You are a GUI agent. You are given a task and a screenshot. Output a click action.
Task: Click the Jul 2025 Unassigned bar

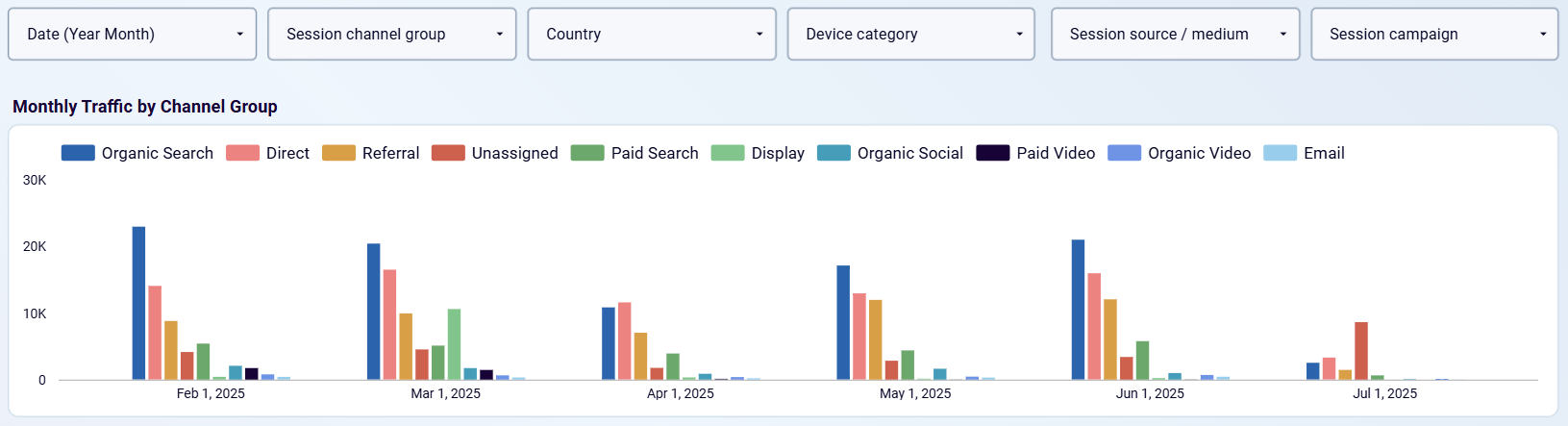(1361, 351)
